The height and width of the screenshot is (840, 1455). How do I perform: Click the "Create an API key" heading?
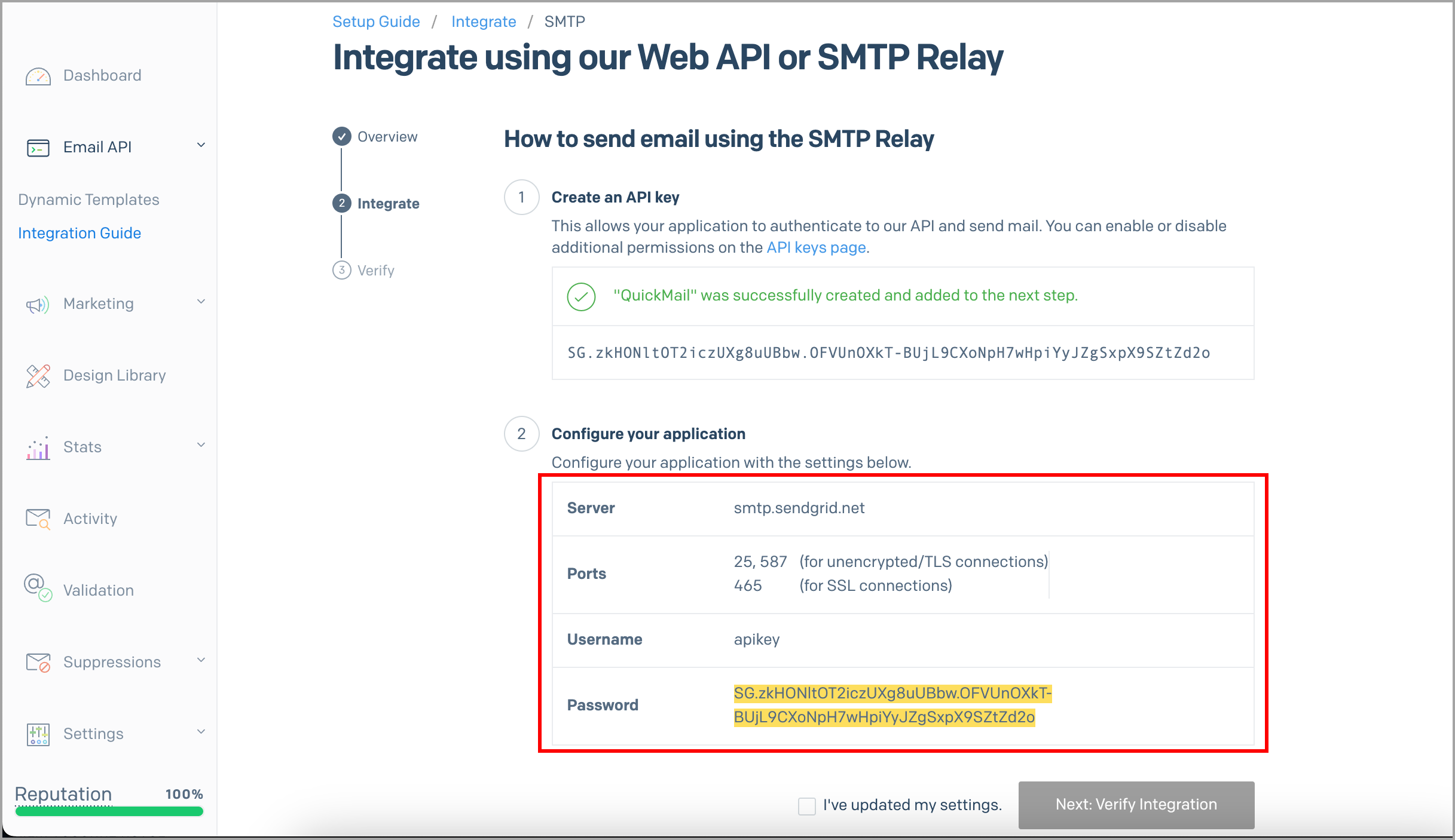pyautogui.click(x=615, y=197)
